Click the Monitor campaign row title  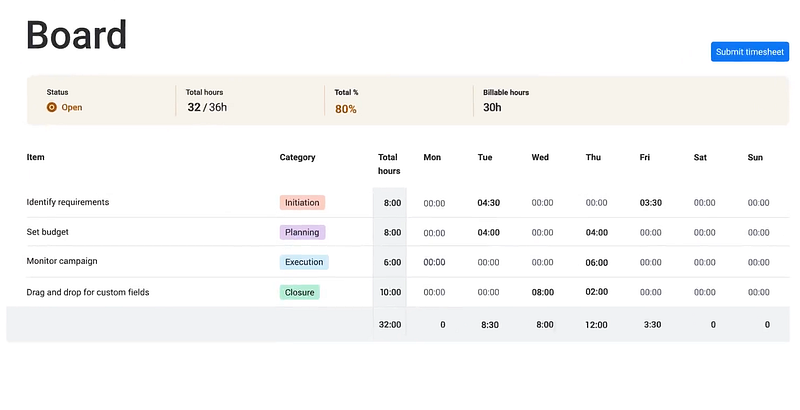point(62,262)
